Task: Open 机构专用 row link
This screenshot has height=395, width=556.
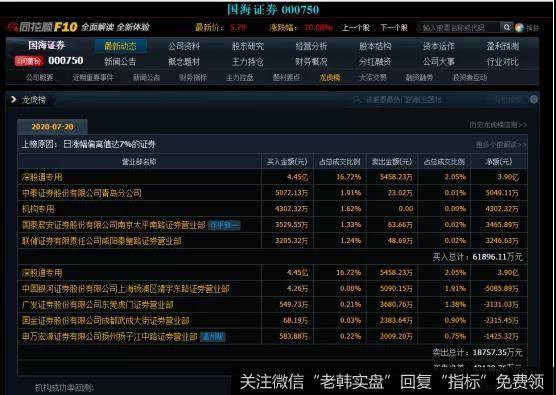Action: pos(38,209)
